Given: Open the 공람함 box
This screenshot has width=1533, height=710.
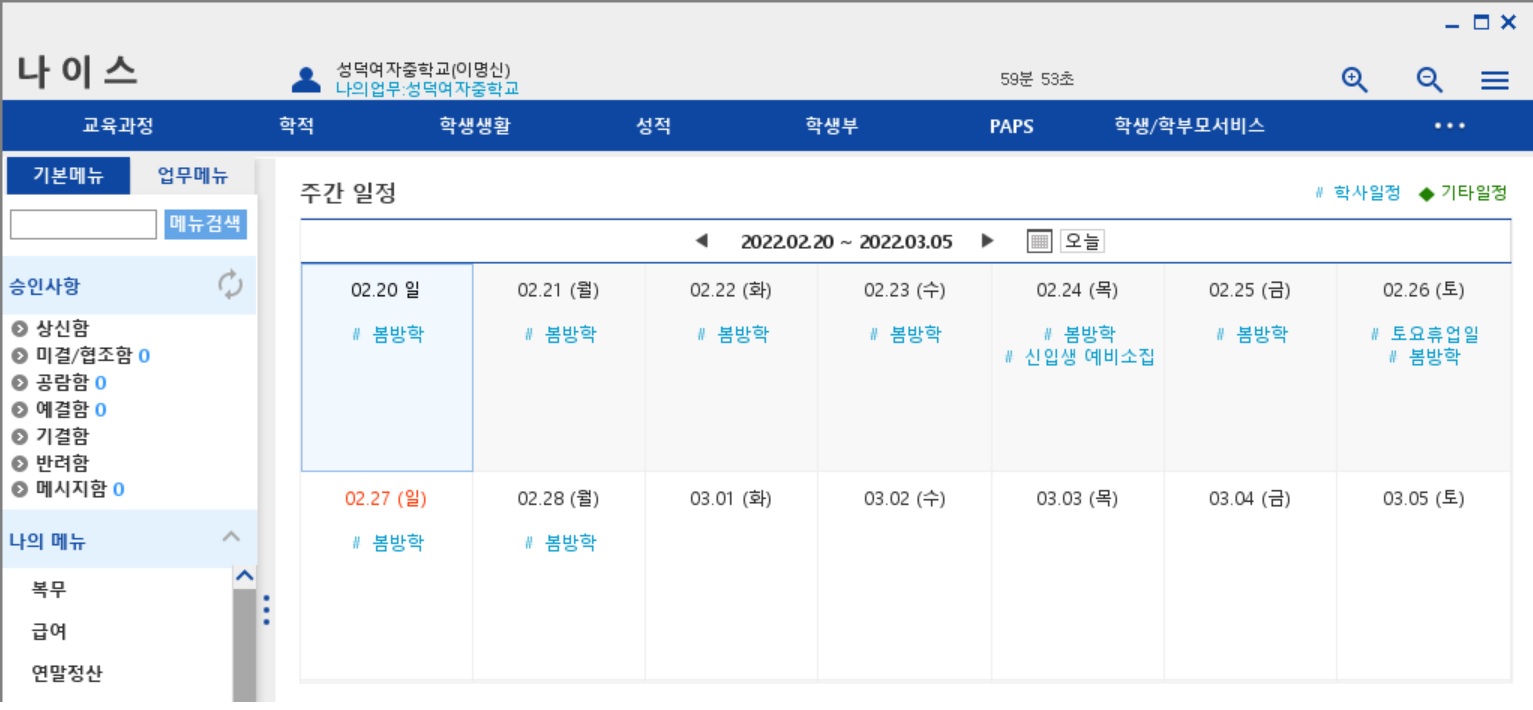Looking at the screenshot, I should pos(62,382).
